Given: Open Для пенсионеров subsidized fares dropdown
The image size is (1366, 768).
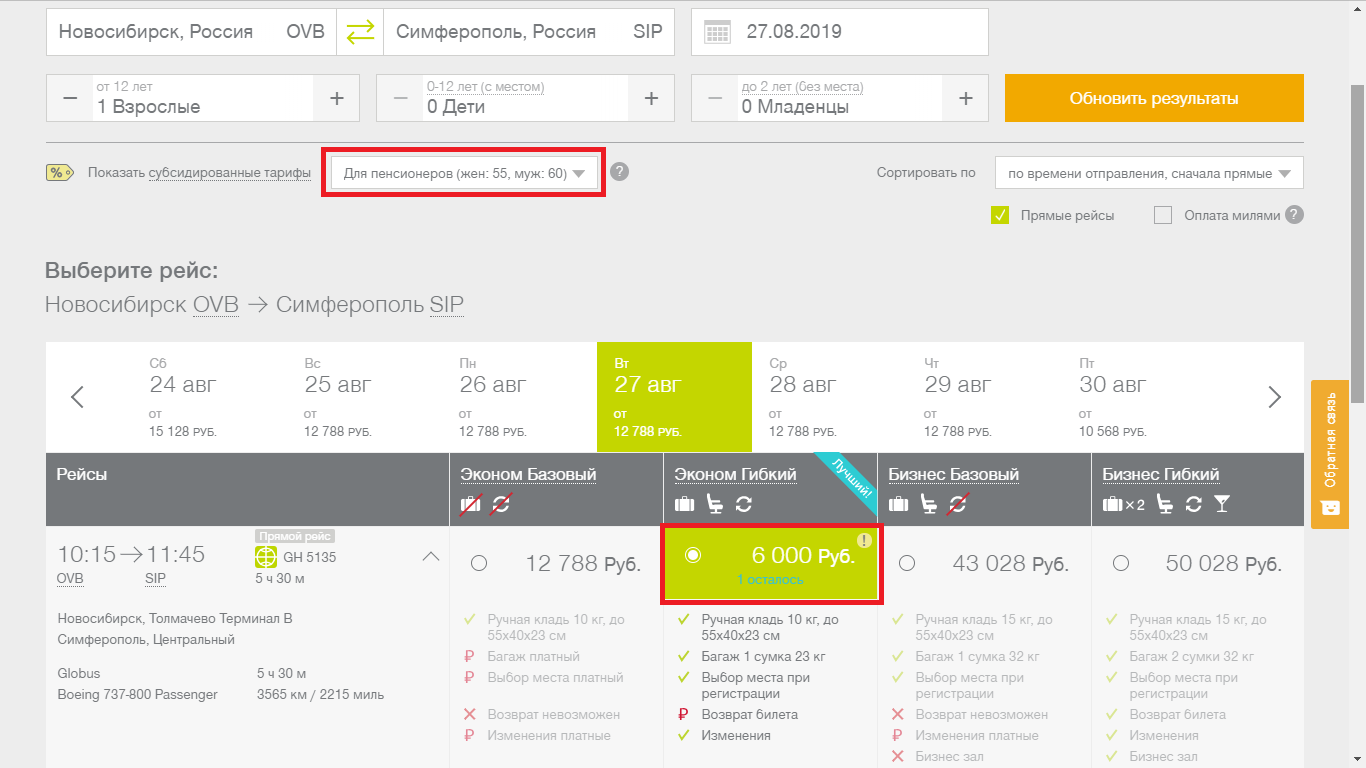Looking at the screenshot, I should 465,173.
